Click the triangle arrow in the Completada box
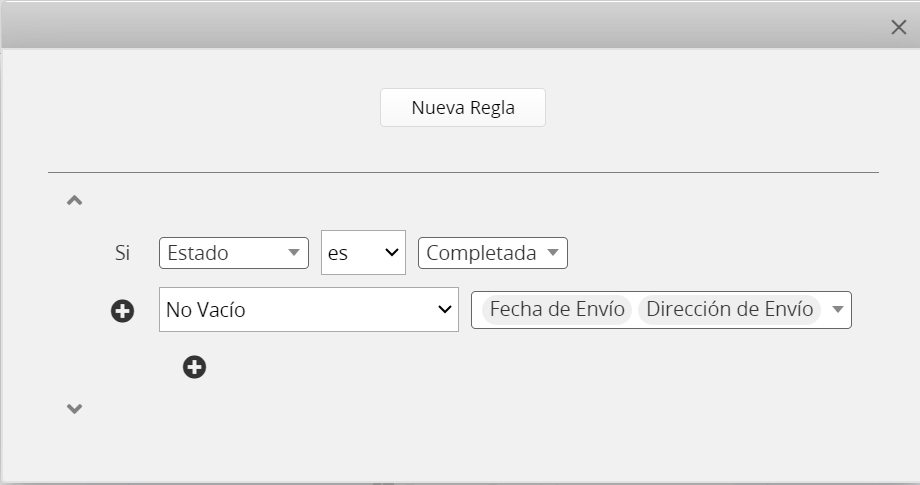The image size is (920, 485). [553, 253]
